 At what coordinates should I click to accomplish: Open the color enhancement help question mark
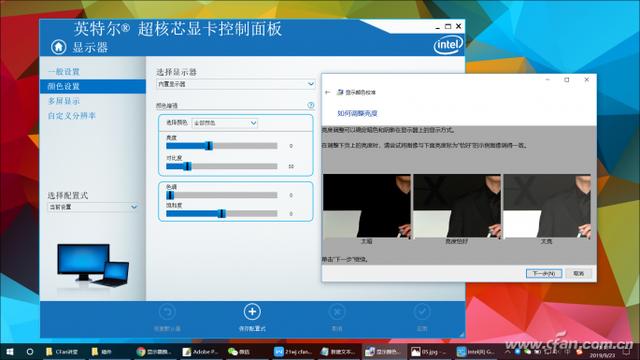click(x=311, y=105)
